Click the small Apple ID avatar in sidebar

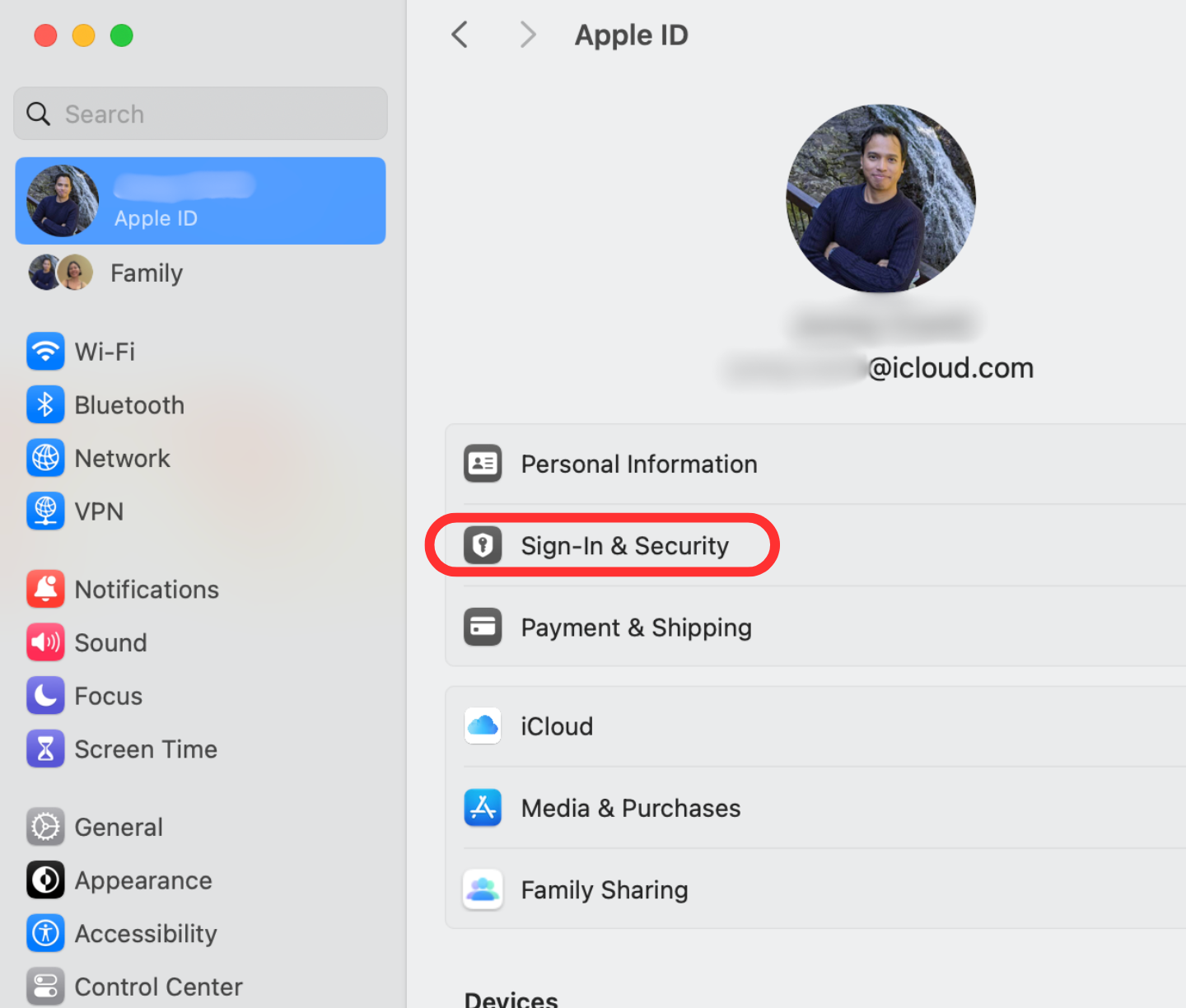tap(63, 201)
